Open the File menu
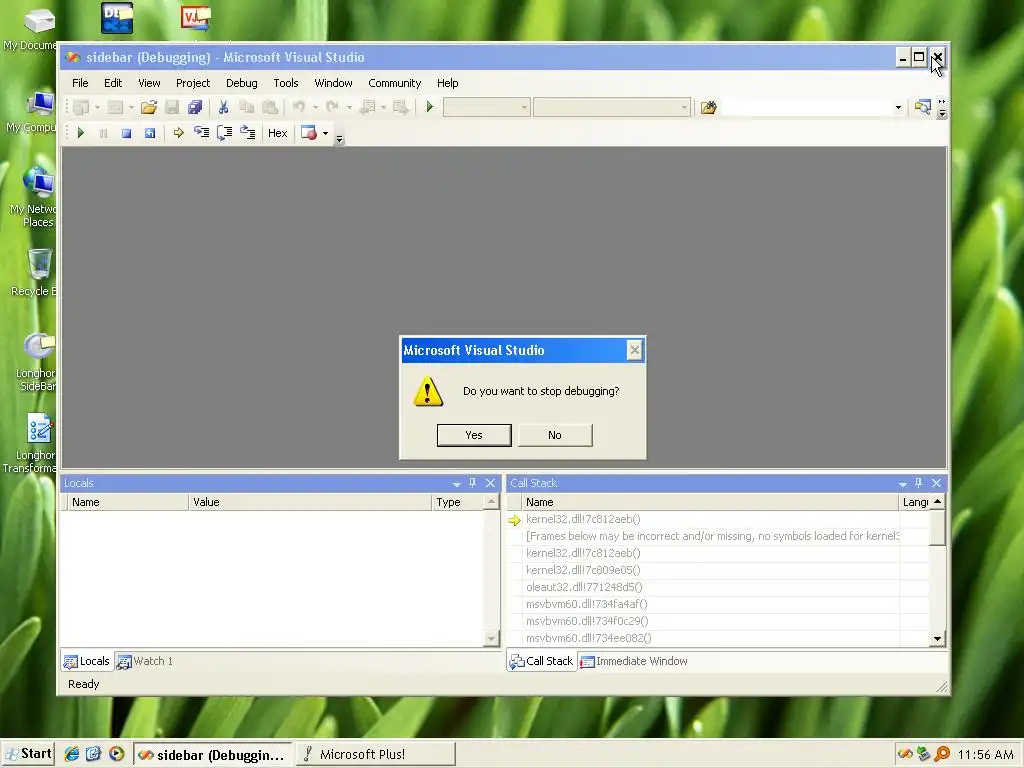Screen dimensions: 1024x768 pos(80,83)
